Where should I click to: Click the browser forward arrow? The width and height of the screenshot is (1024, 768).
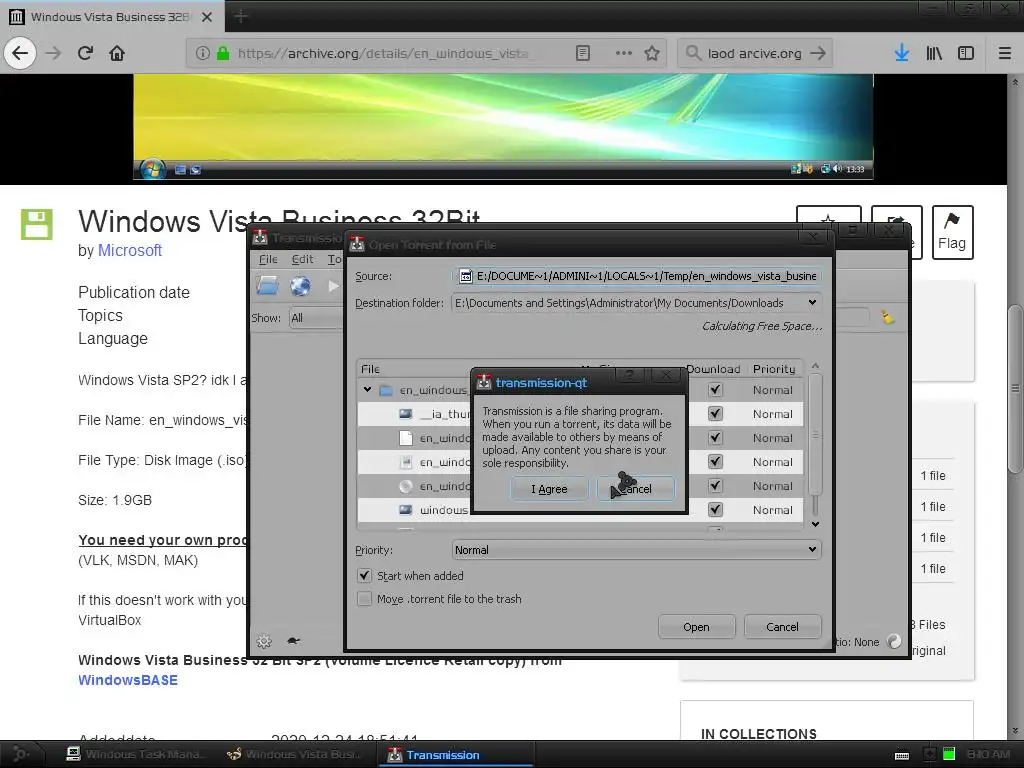[x=54, y=53]
